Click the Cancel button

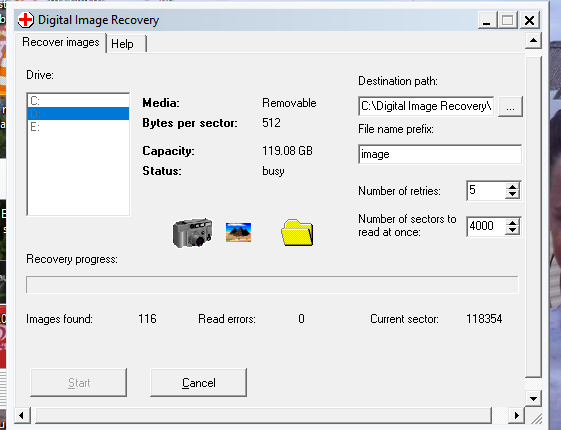(199, 383)
